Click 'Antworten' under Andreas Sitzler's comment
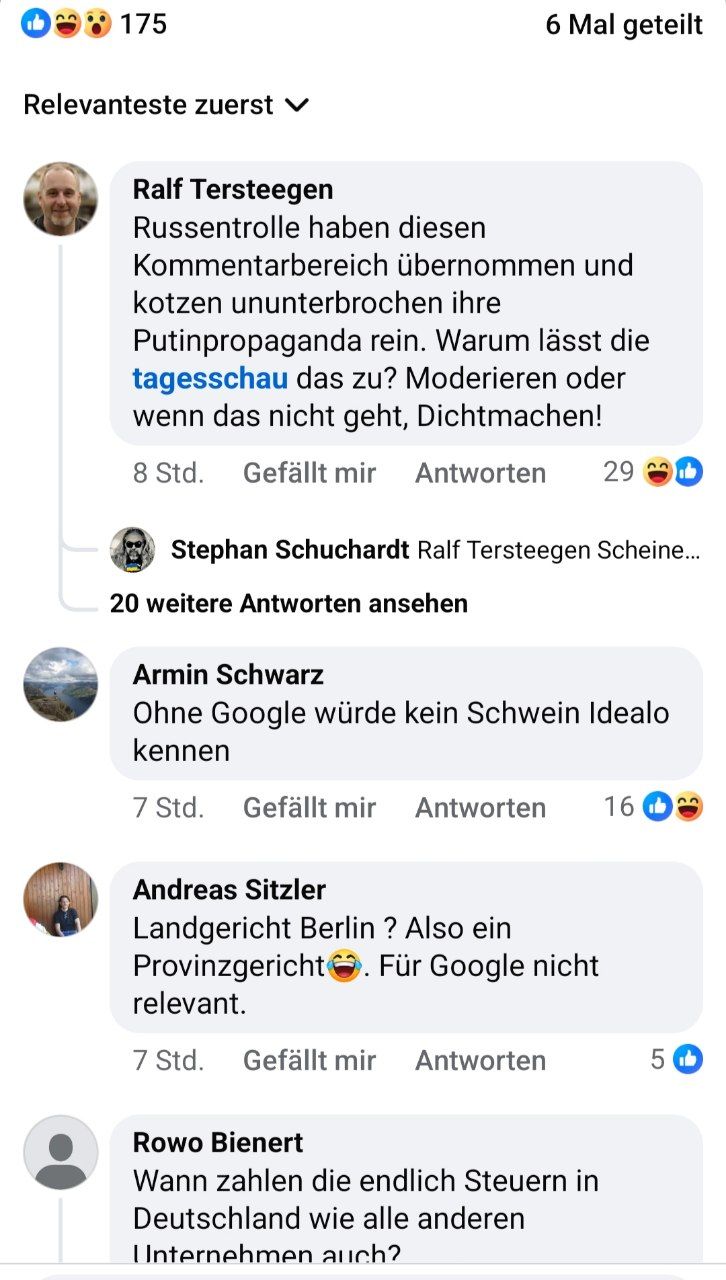Image resolution: width=726 pixels, height=1280 pixels. click(x=480, y=1060)
